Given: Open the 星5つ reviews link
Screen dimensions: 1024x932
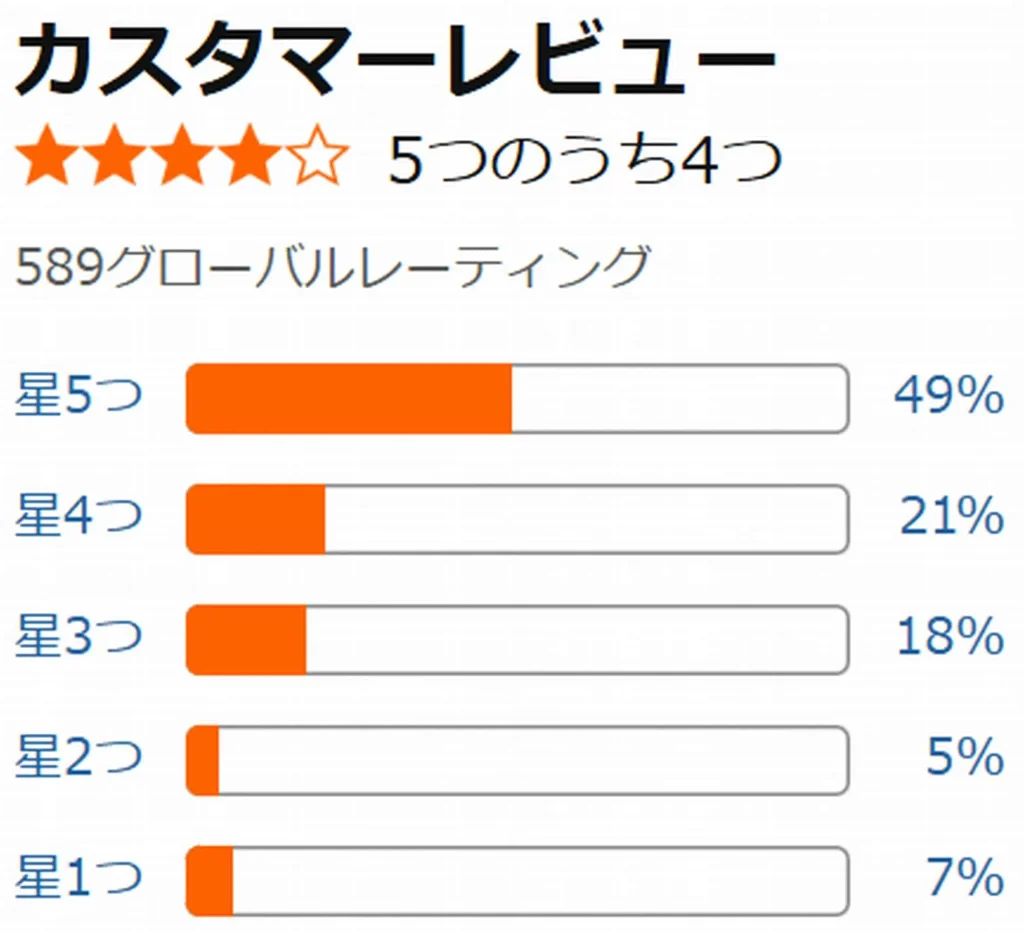Looking at the screenshot, I should point(78,395).
